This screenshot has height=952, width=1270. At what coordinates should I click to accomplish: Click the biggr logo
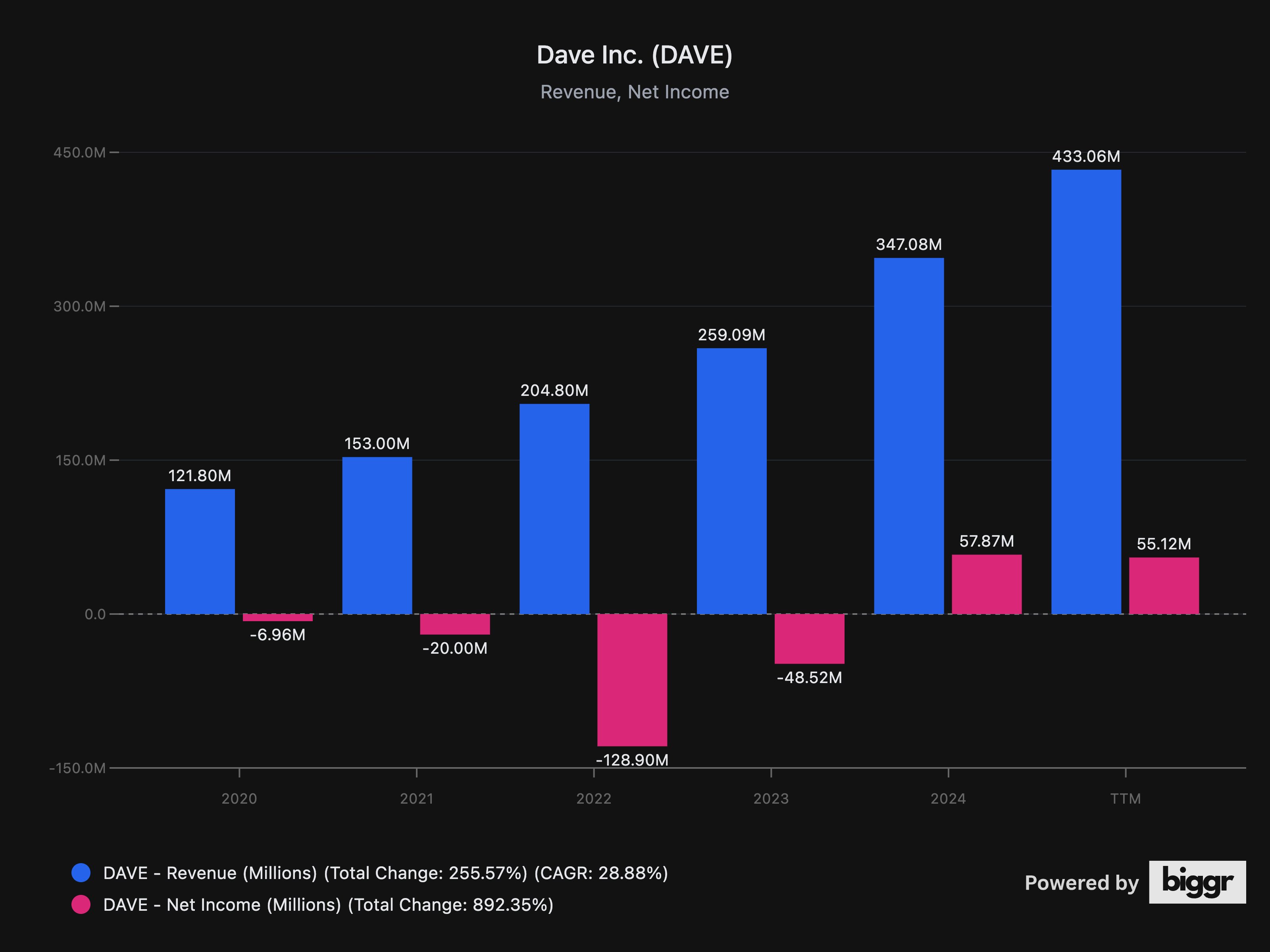click(x=1197, y=882)
